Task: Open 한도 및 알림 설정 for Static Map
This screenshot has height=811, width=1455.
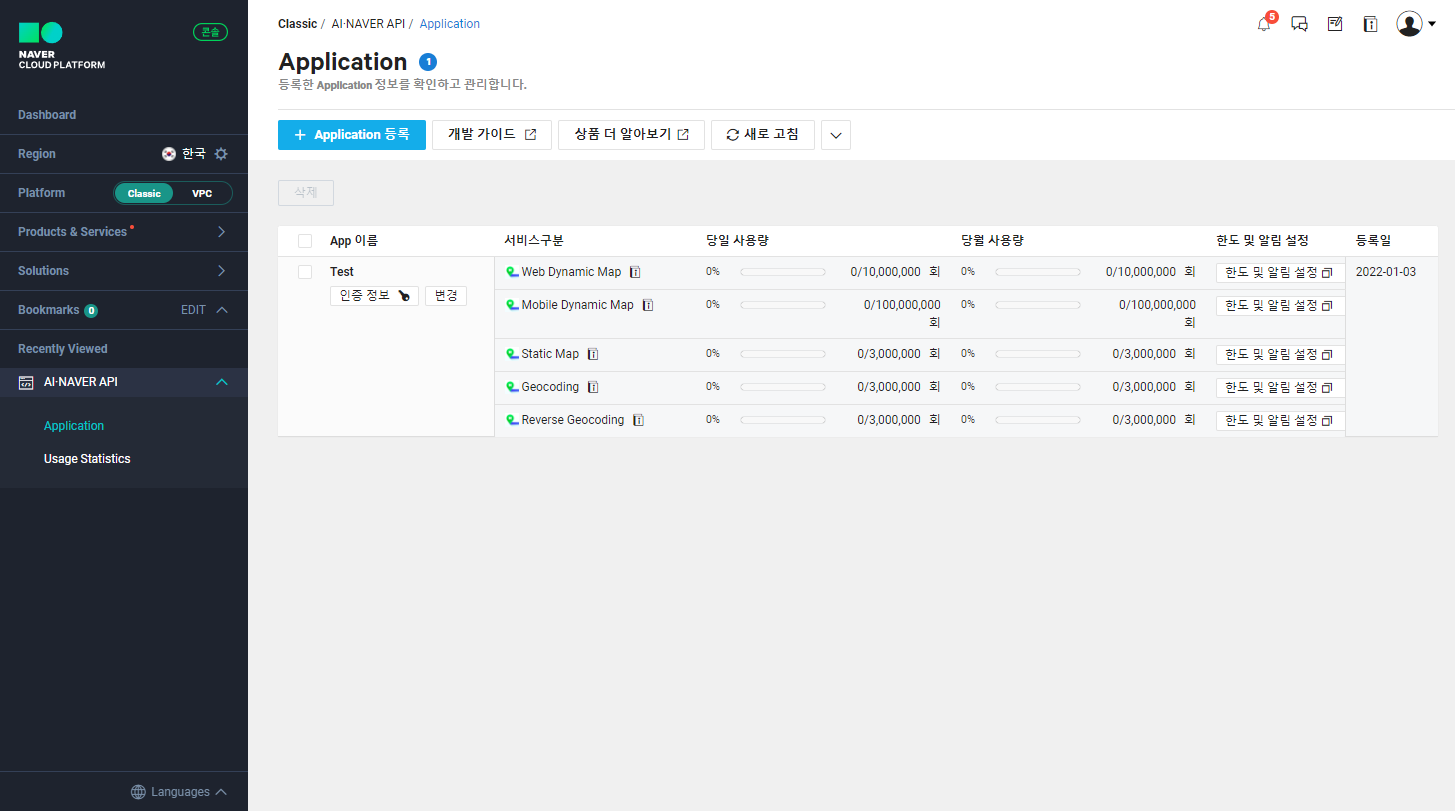Action: [1280, 354]
